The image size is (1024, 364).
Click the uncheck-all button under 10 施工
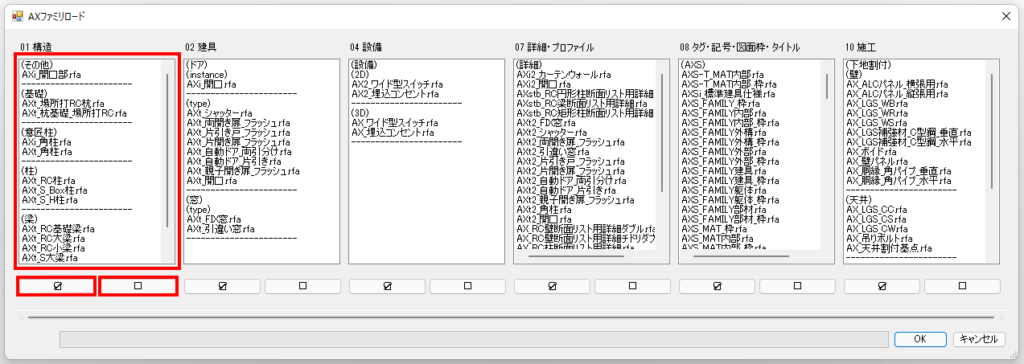pyautogui.click(x=963, y=286)
